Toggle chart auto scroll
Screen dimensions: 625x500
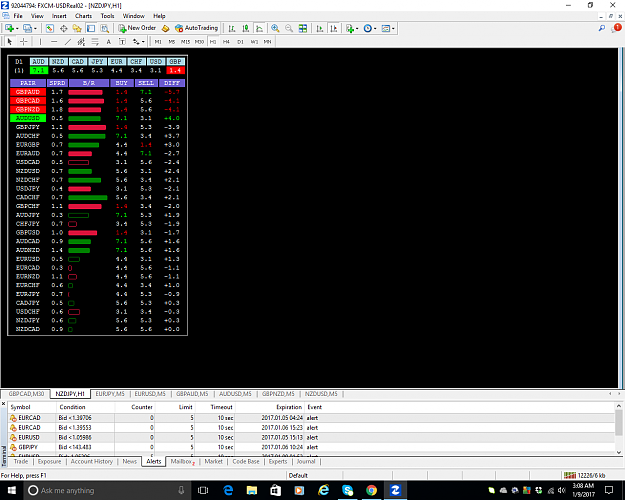[320, 28]
